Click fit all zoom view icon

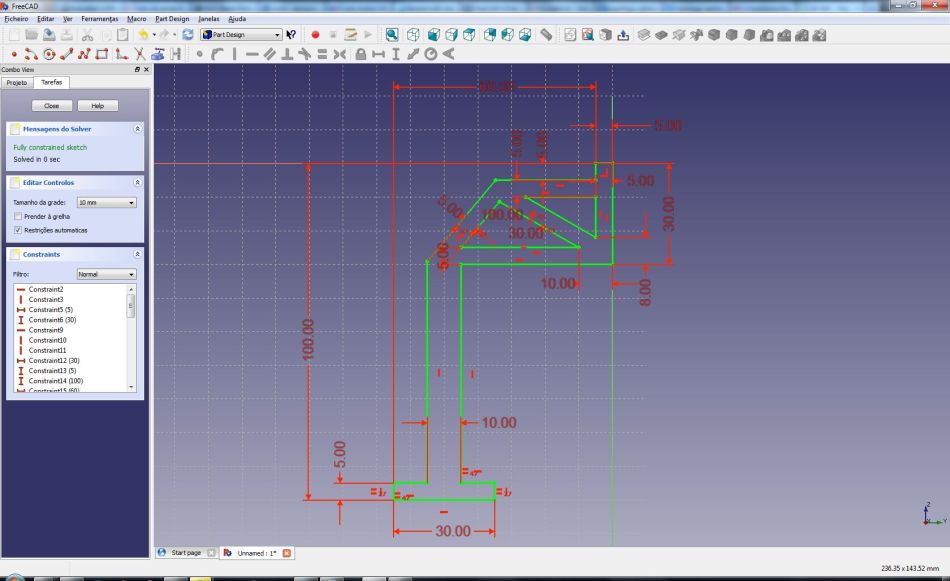click(x=392, y=35)
